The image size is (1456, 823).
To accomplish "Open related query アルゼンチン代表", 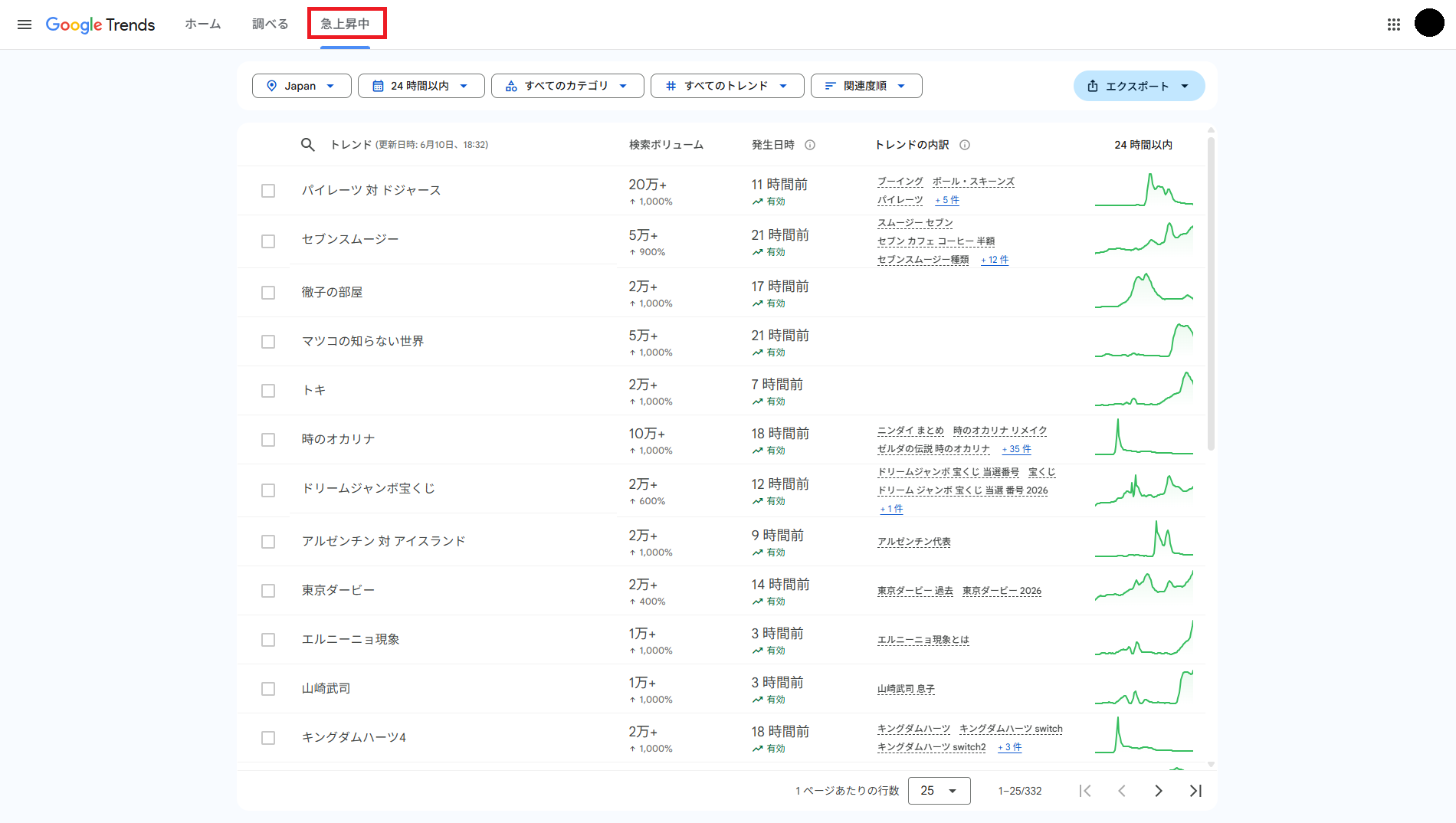I will 914,542.
